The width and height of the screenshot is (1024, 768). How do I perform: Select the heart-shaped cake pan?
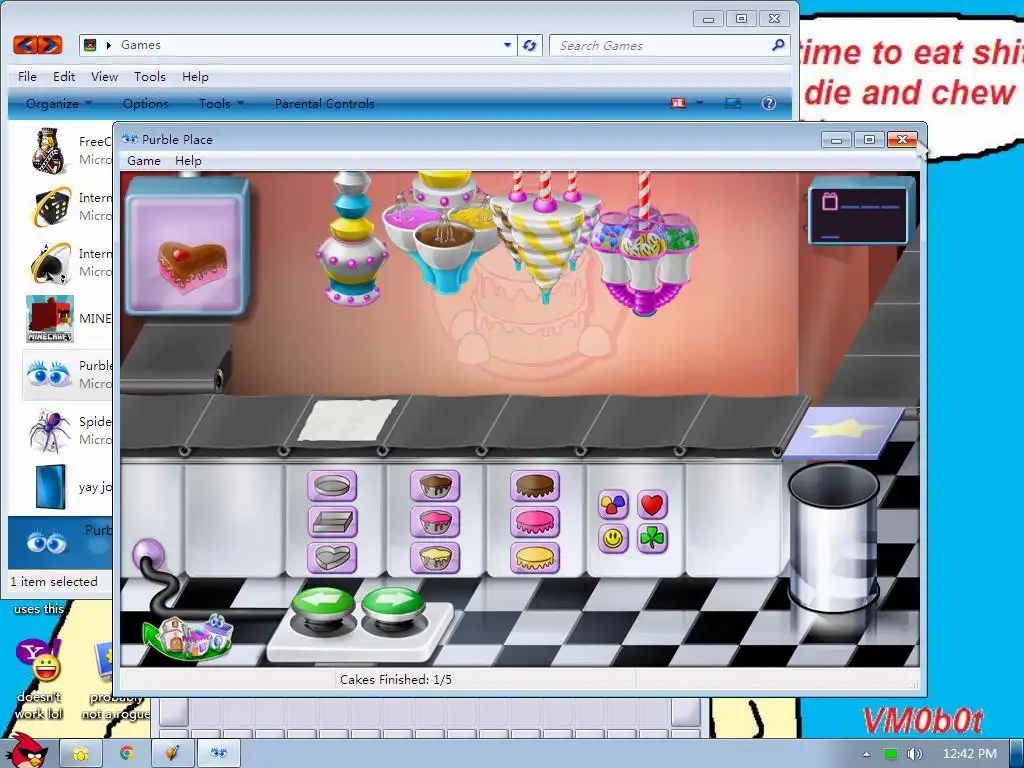click(x=332, y=558)
